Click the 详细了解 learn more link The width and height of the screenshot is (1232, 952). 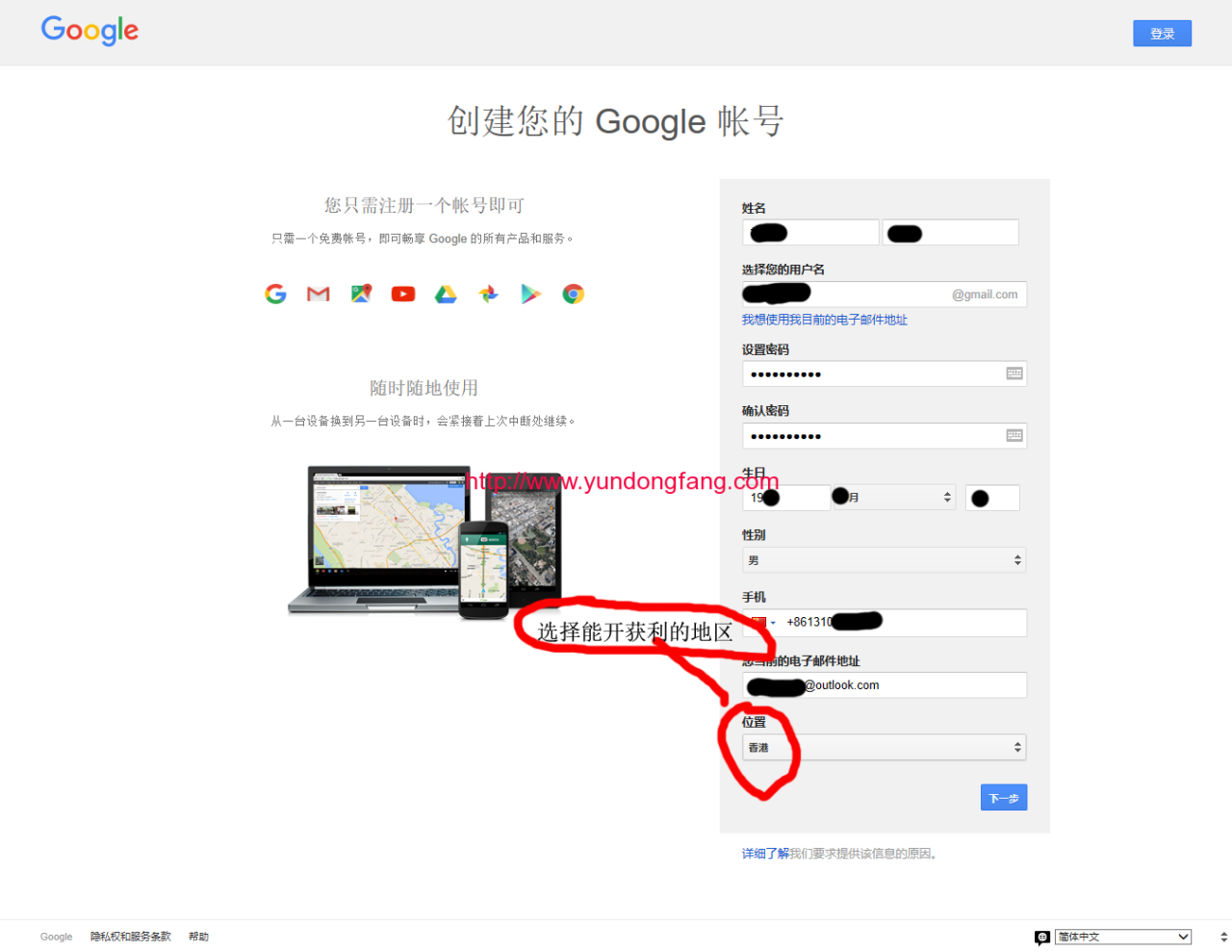765,854
